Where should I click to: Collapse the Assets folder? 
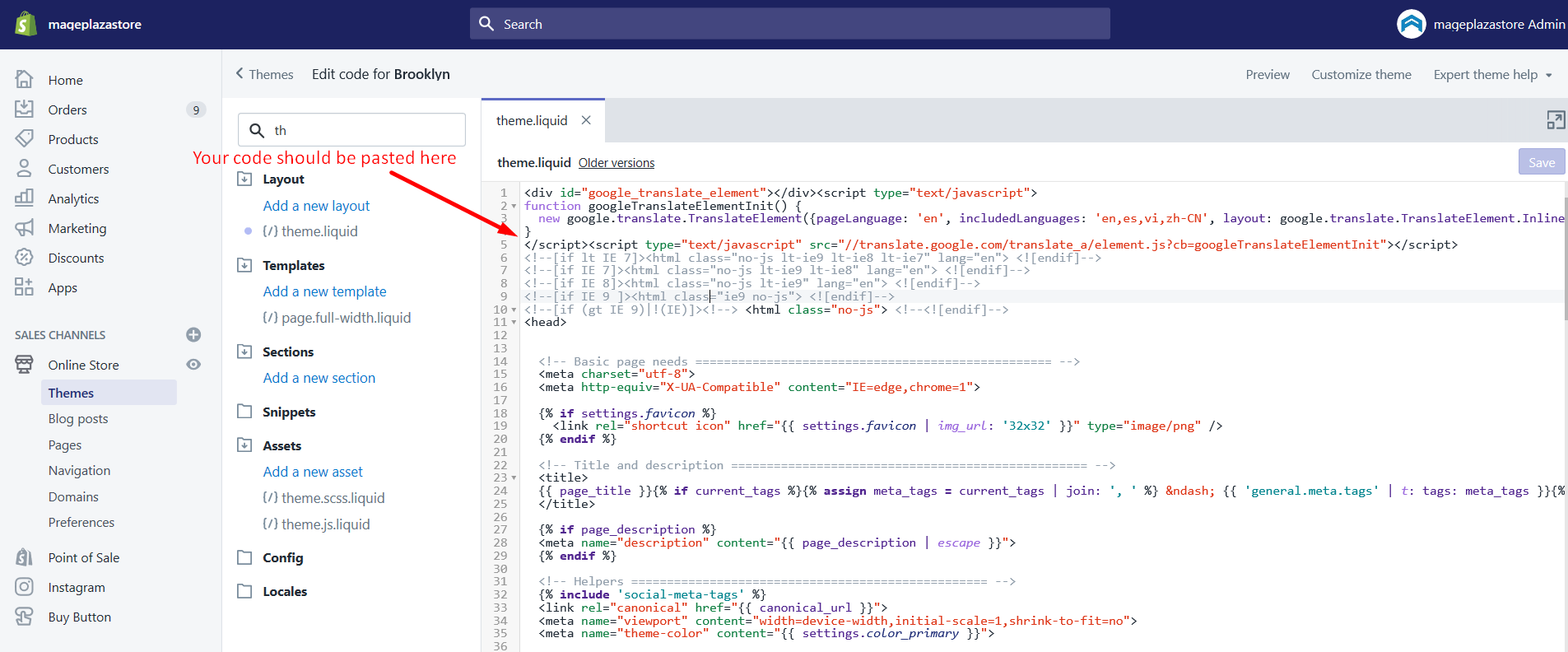(244, 445)
